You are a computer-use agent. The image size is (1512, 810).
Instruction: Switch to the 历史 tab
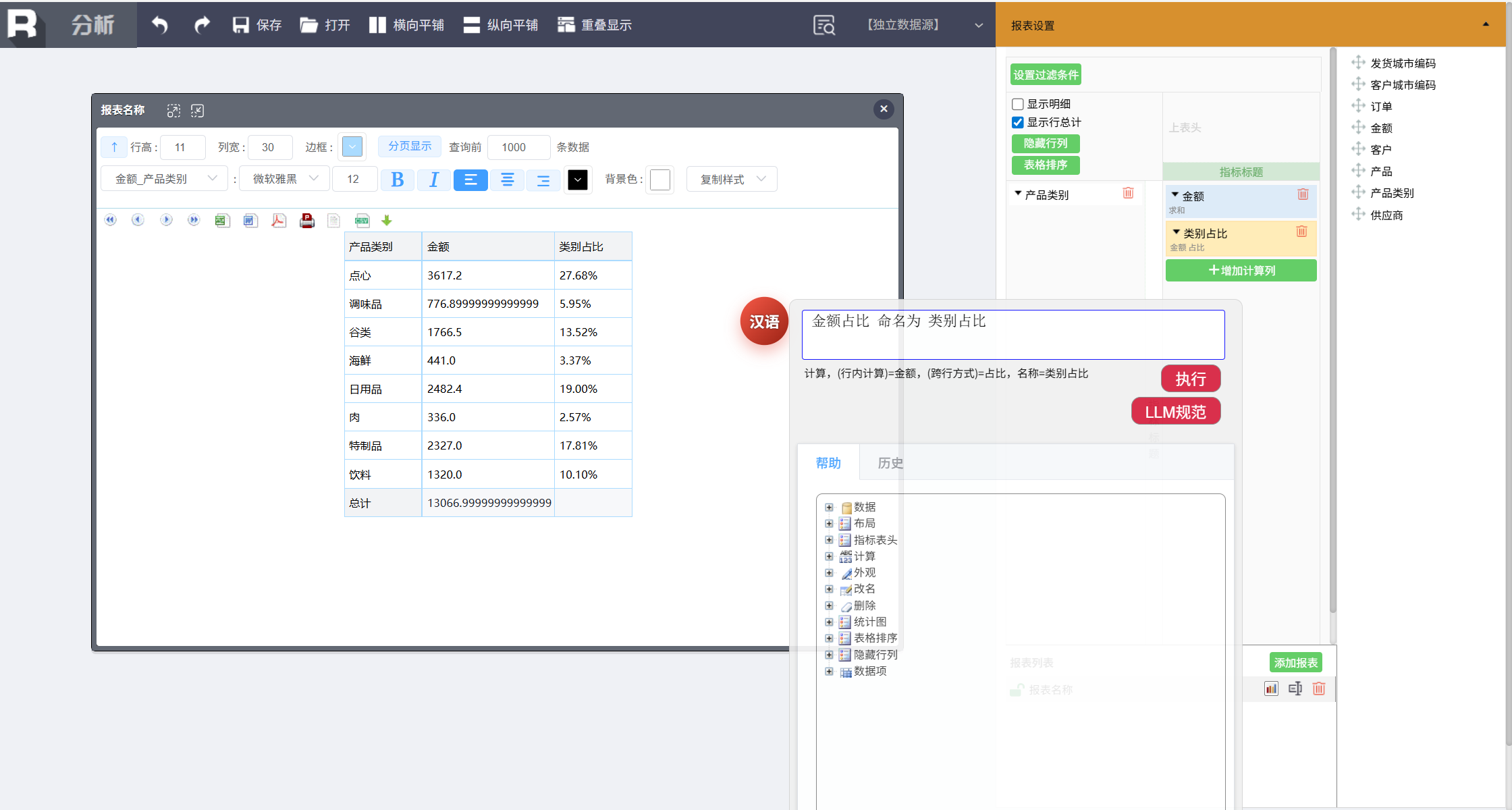coord(890,463)
